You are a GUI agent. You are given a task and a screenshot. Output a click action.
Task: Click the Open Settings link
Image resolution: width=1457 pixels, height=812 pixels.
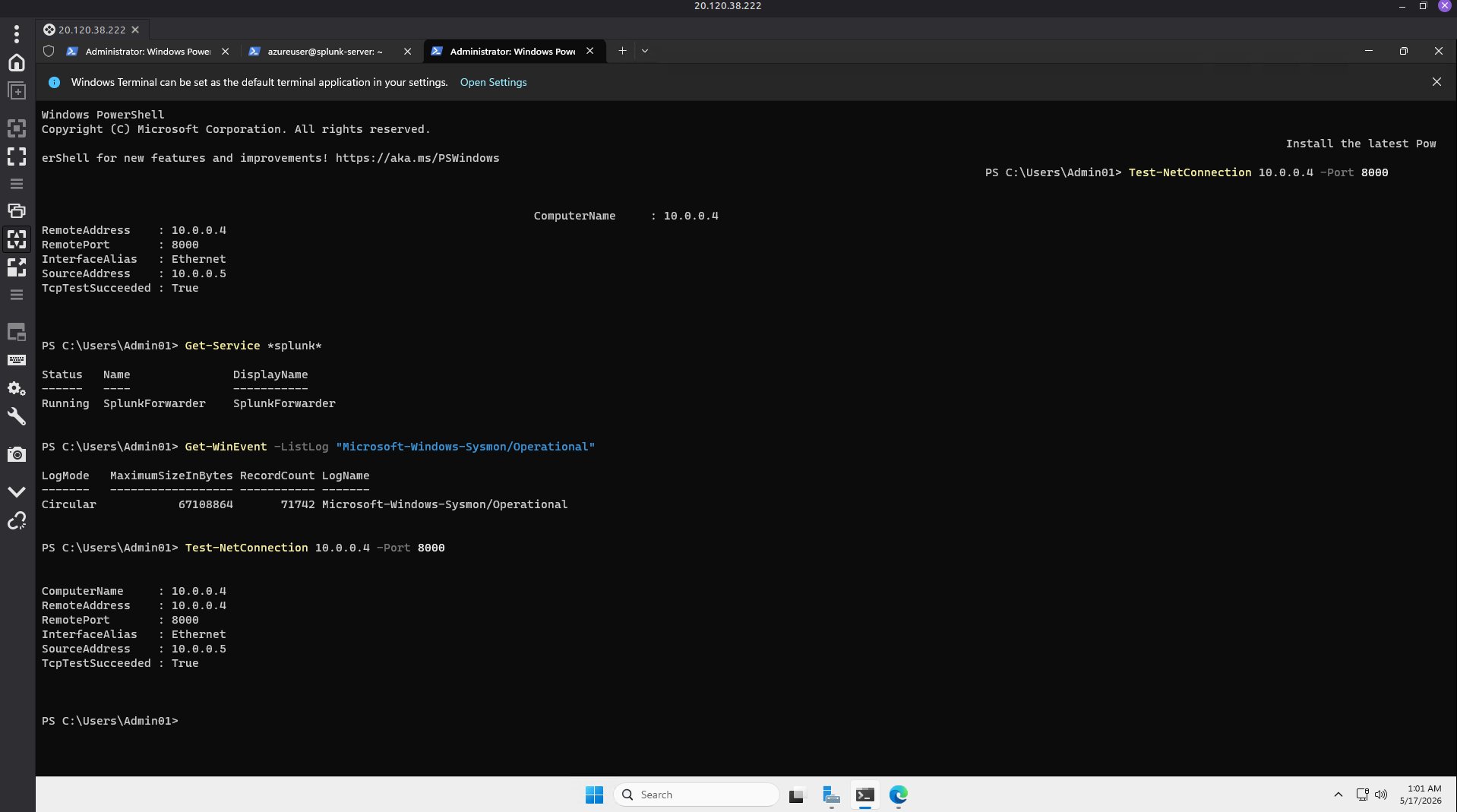493,82
